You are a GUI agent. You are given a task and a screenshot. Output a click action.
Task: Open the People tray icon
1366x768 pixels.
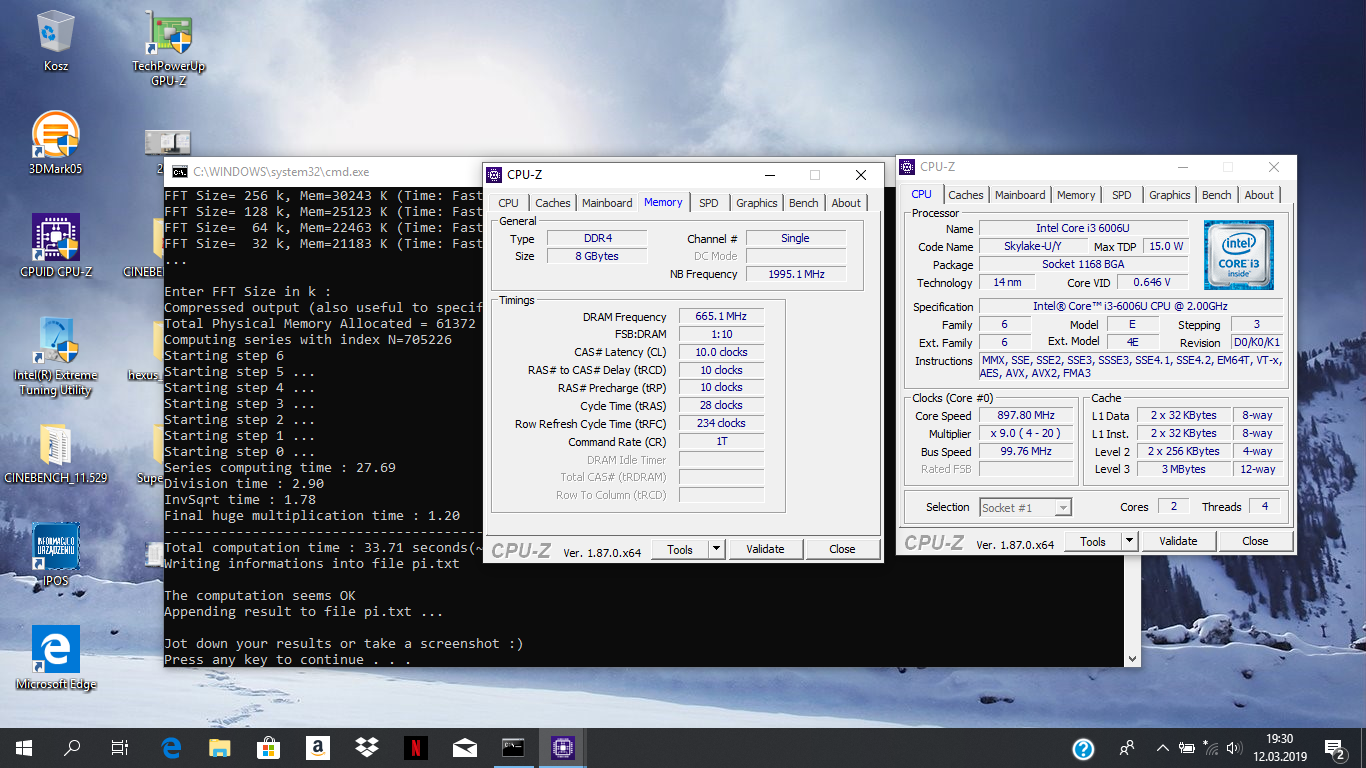click(1127, 748)
